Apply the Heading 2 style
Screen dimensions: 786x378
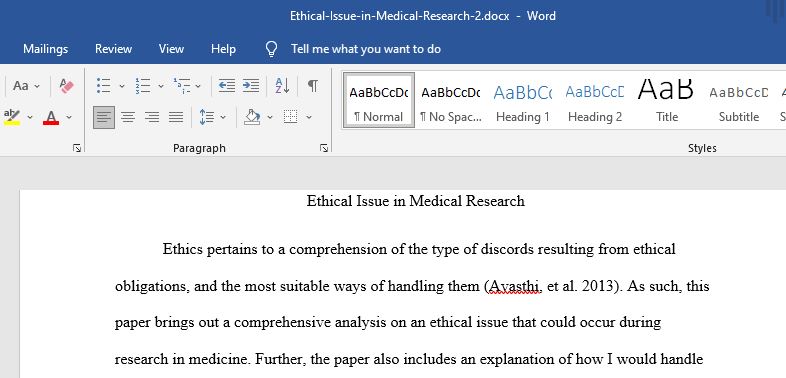595,100
